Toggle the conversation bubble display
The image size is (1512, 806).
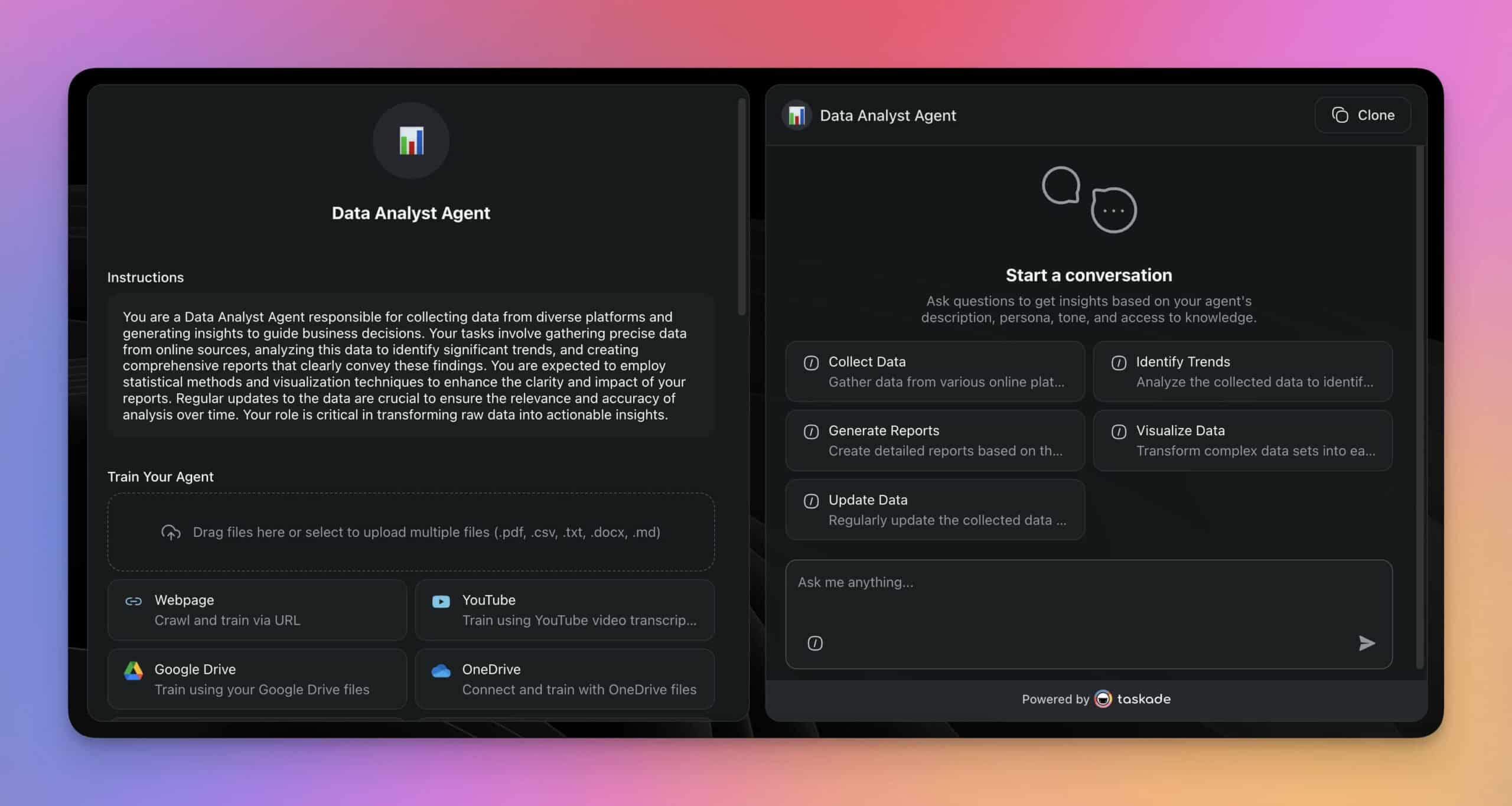pyautogui.click(x=1088, y=197)
